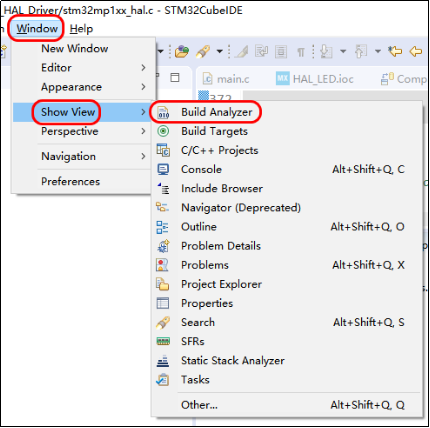Image resolution: width=430 pixels, height=428 pixels.
Task: Click the Properties view icon
Action: [163, 303]
